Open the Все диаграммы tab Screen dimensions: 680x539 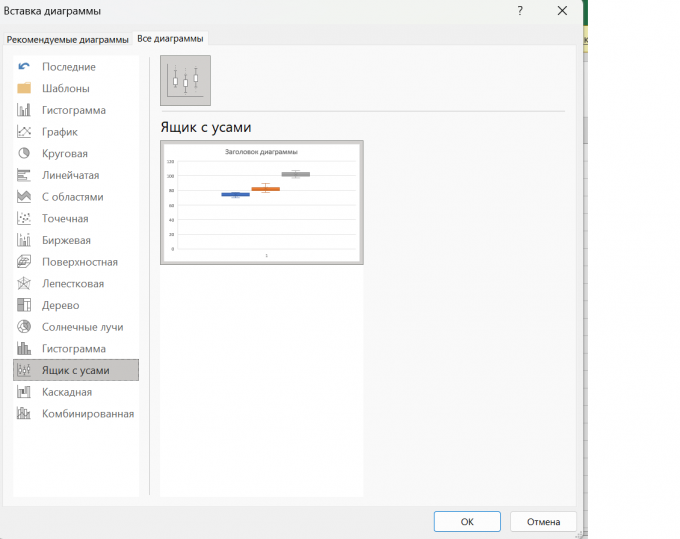point(170,39)
